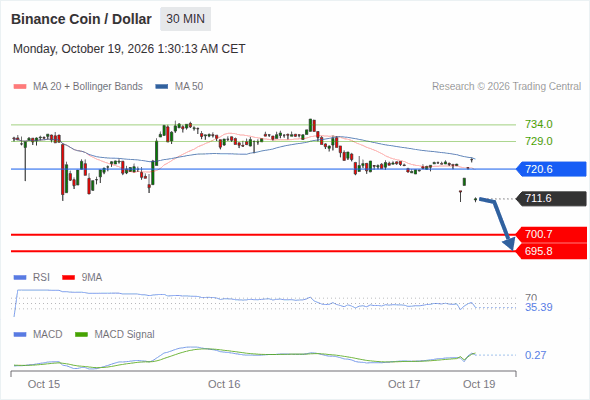Screen dimensions: 590x400
Task: Click the Research © 2026 Trading Central credit
Action: click(506, 87)
